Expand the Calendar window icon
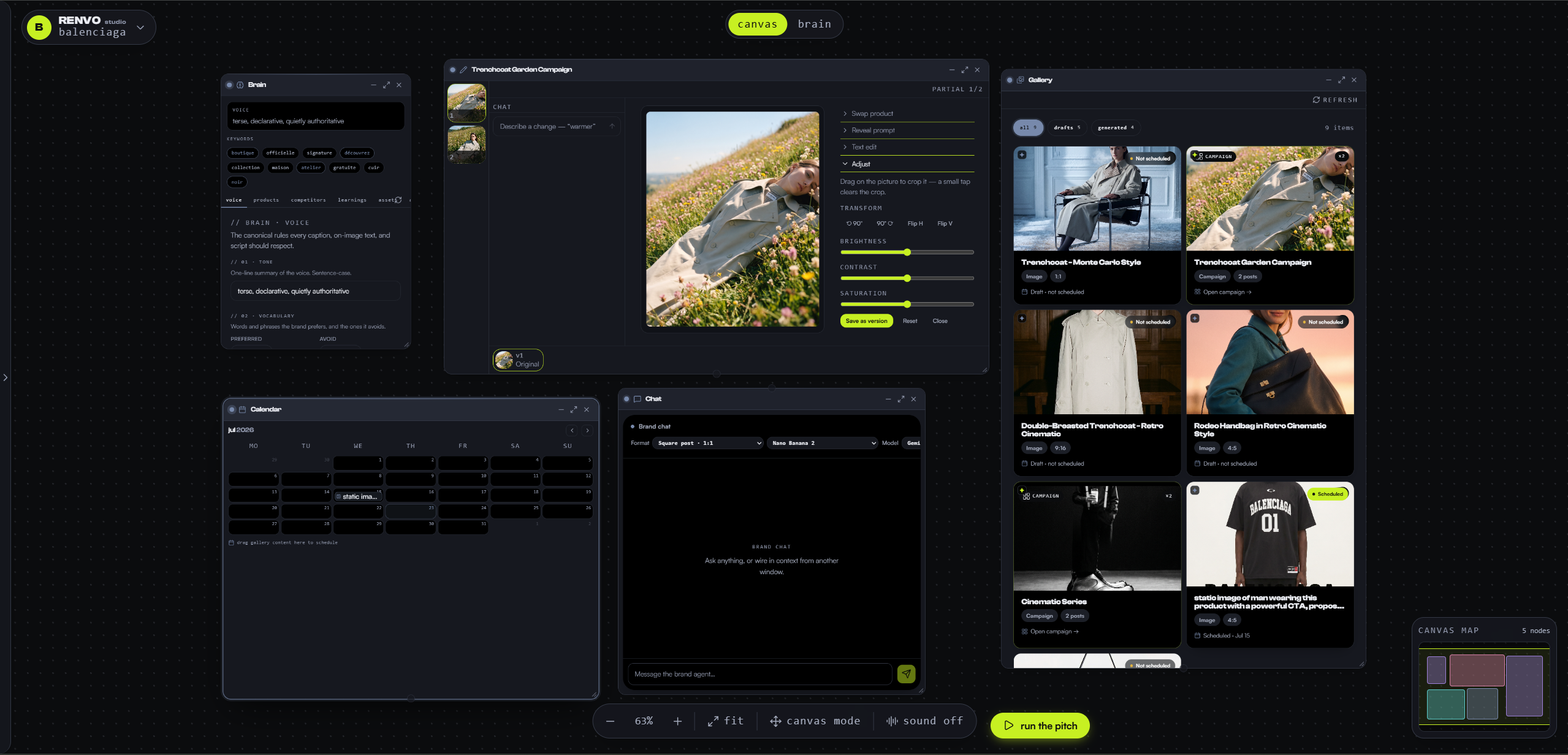Viewport: 1568px width, 755px height. pos(574,410)
